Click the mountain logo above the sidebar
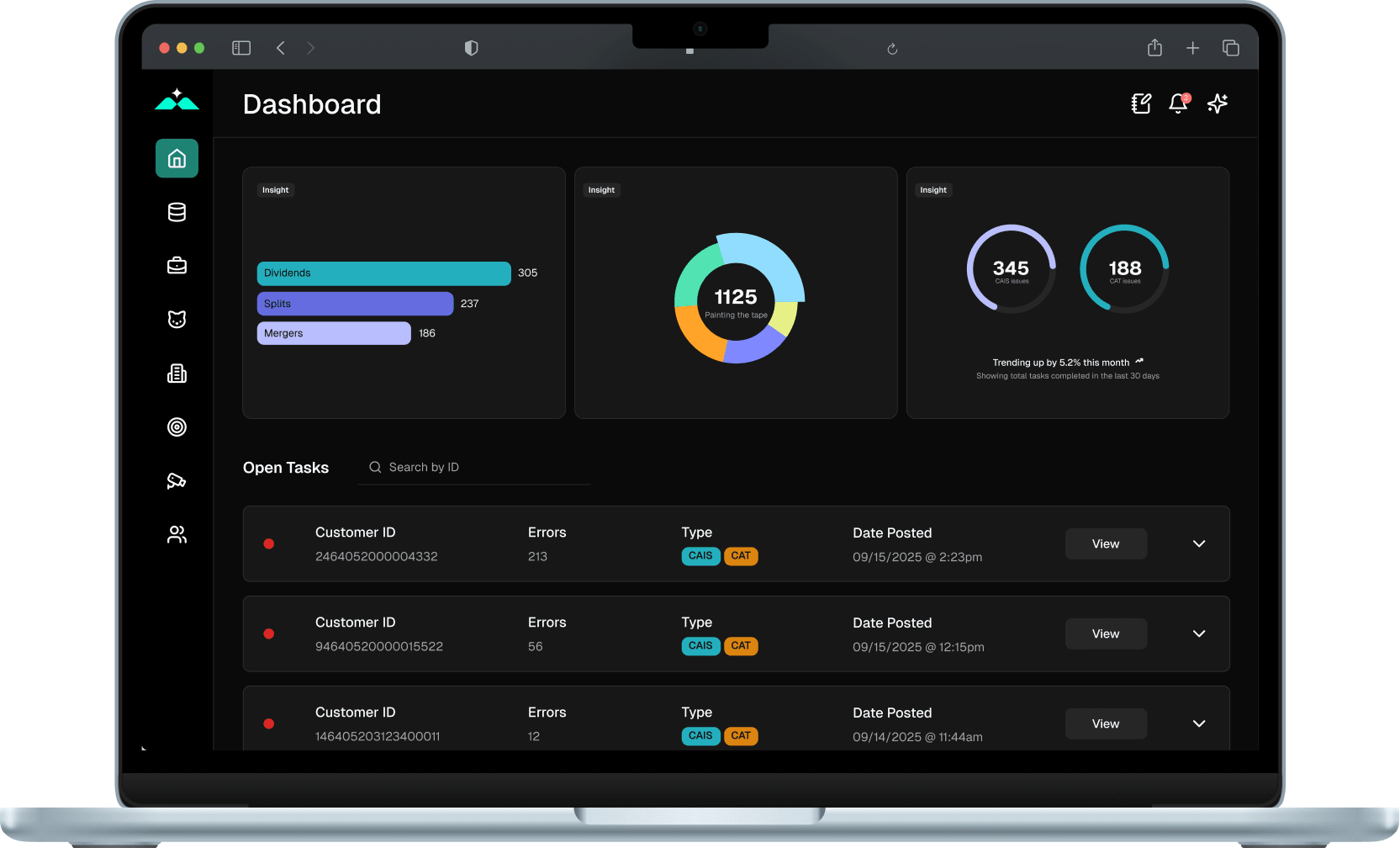This screenshot has height=848, width=1400. point(177,100)
